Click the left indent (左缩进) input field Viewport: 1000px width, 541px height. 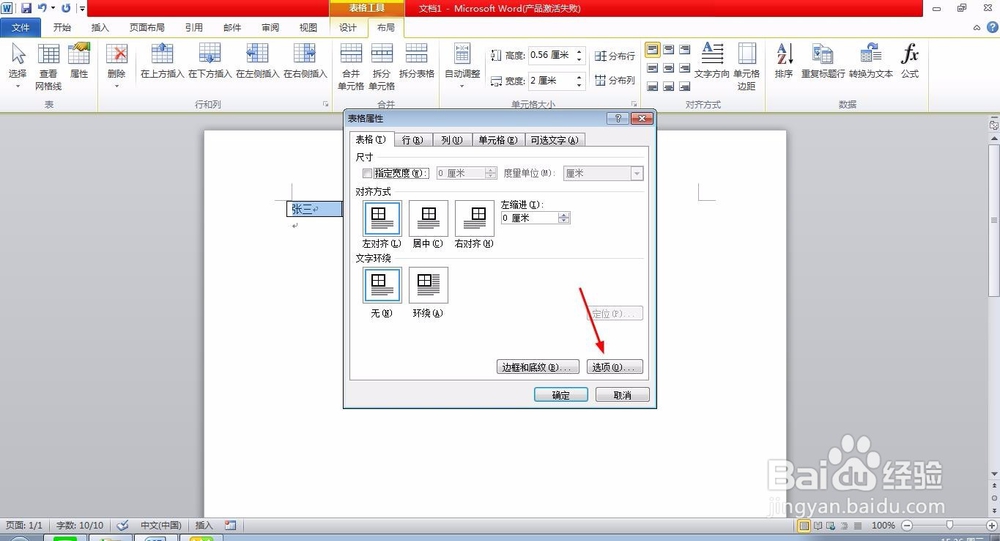529,218
